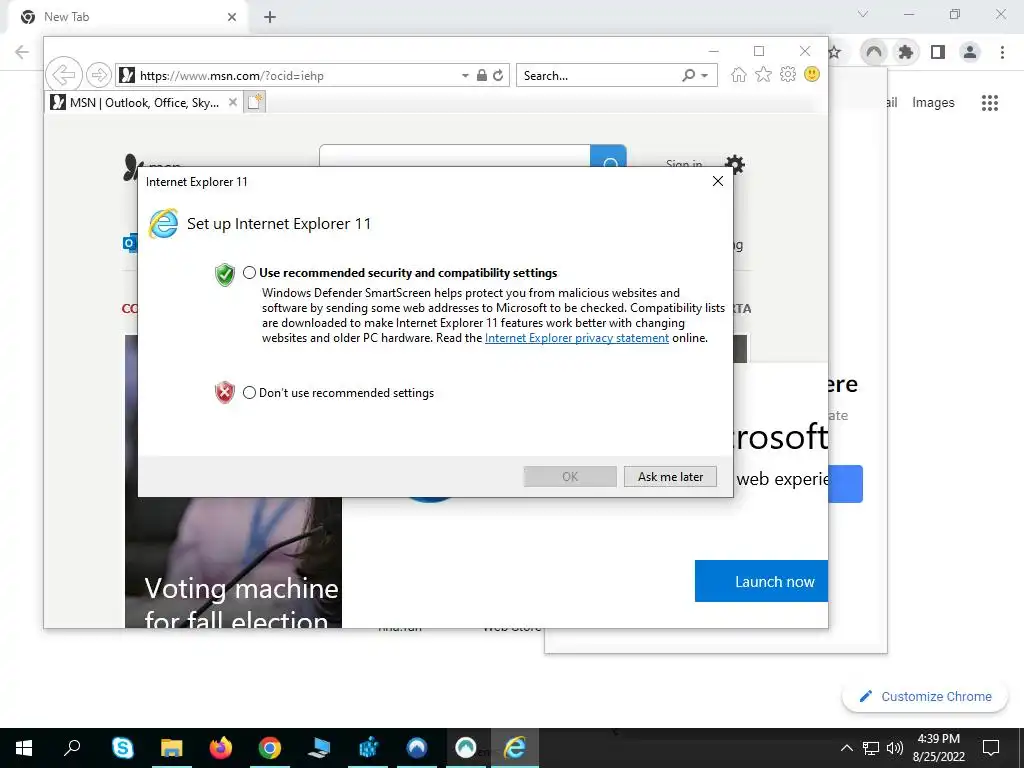Open Chrome profile avatar icon
The height and width of the screenshot is (768, 1024).
point(970,52)
